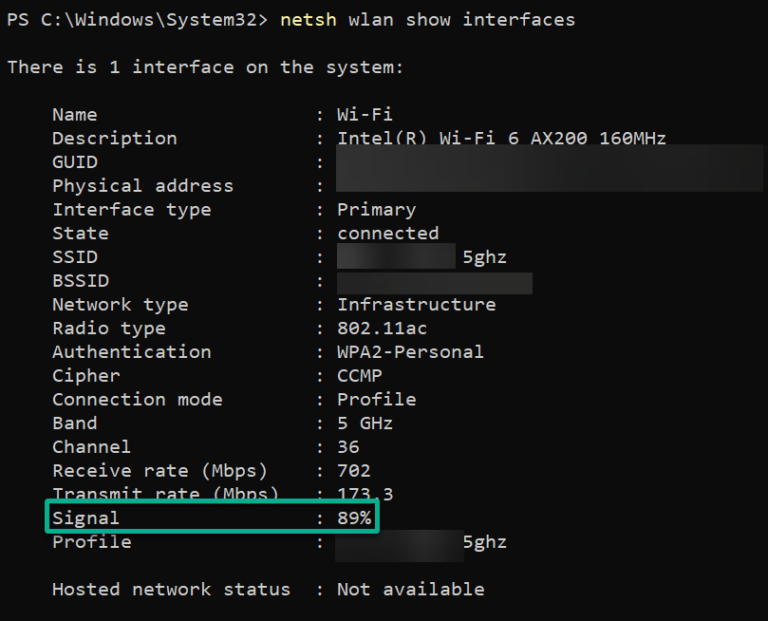Click the Description label
768x621 pixels.
[x=115, y=139]
